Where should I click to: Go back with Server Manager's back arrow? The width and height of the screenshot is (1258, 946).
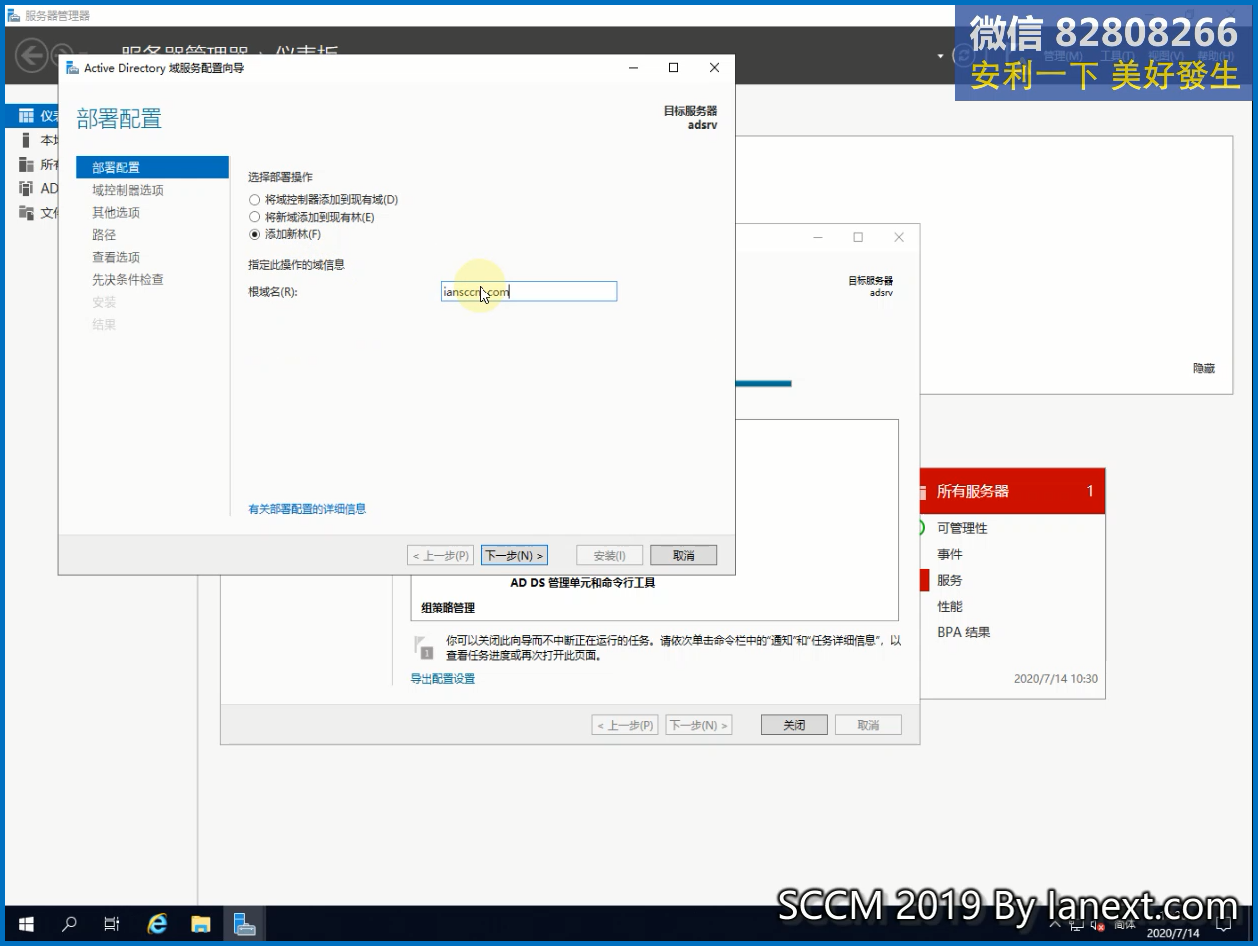click(32, 53)
